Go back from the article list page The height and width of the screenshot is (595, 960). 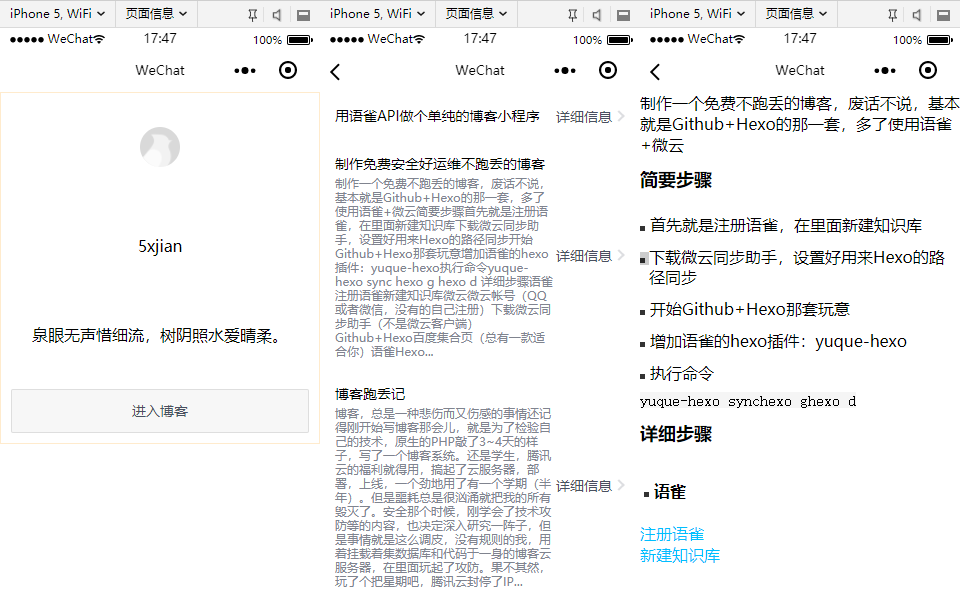coord(335,72)
